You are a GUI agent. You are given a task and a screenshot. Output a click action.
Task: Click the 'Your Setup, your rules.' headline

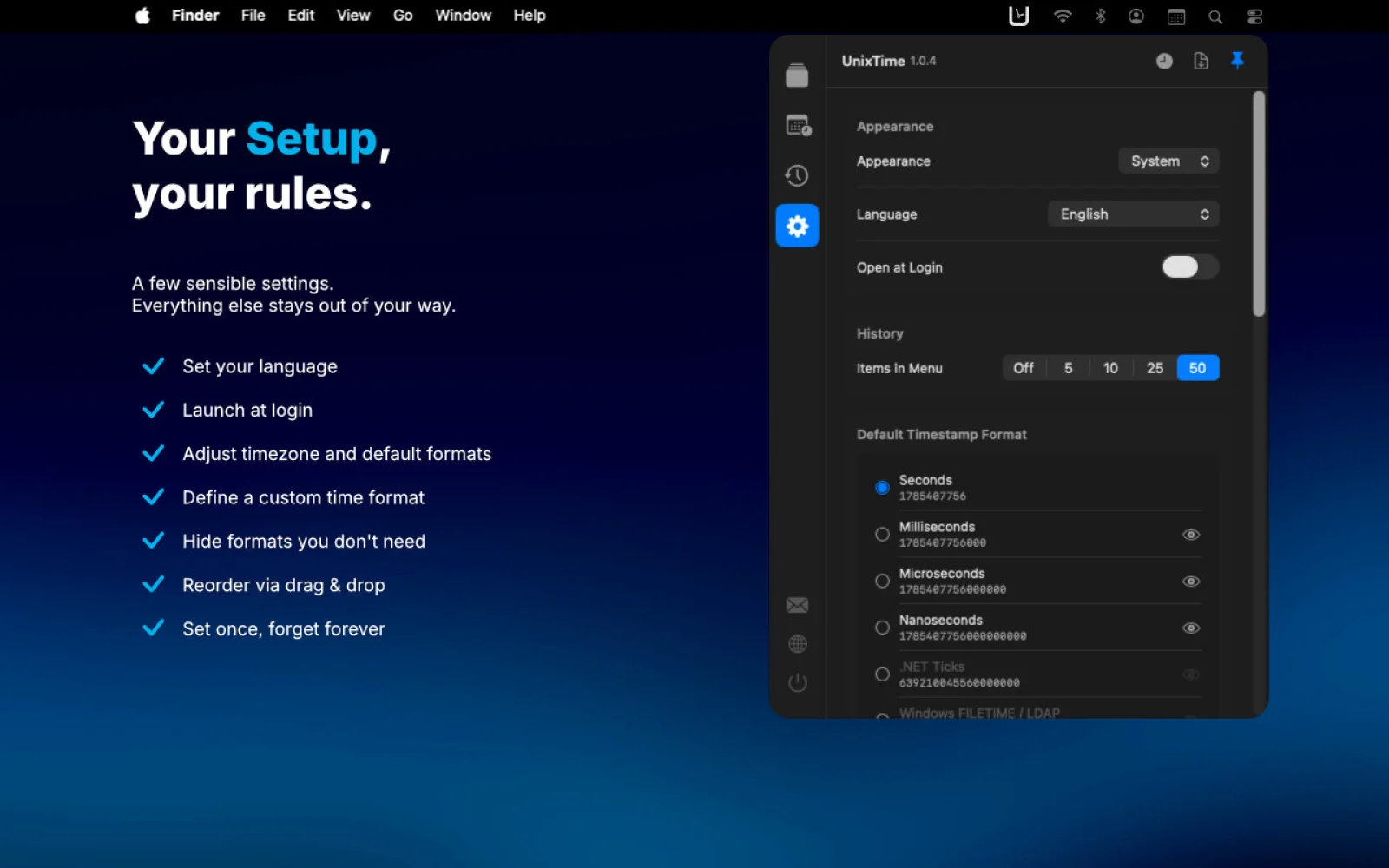click(261, 166)
